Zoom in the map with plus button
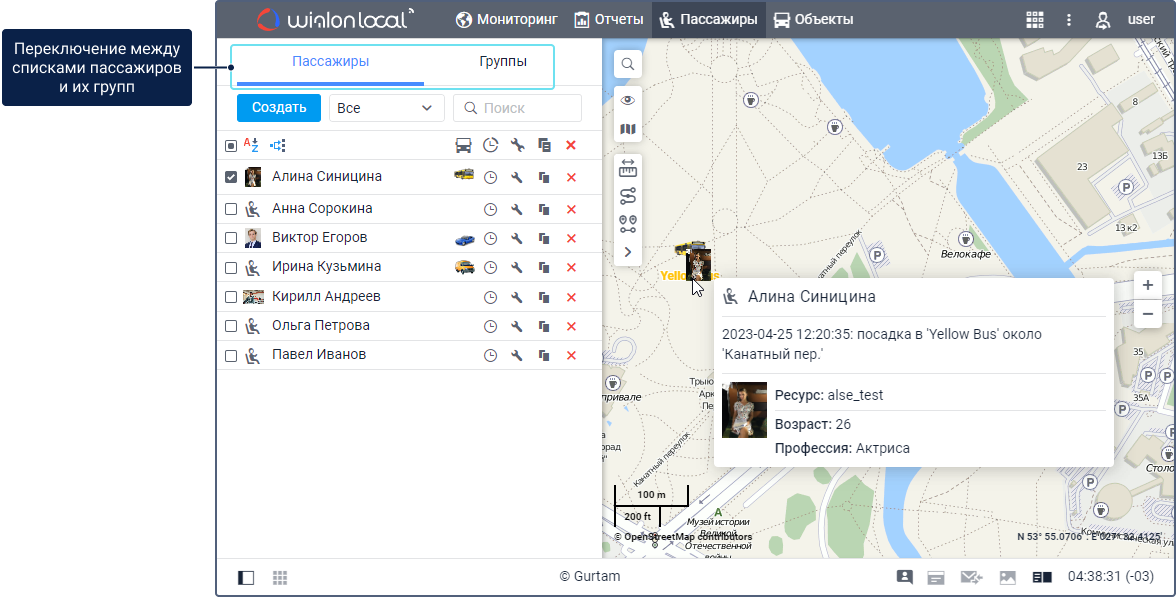This screenshot has width=1176, height=597. (1148, 284)
